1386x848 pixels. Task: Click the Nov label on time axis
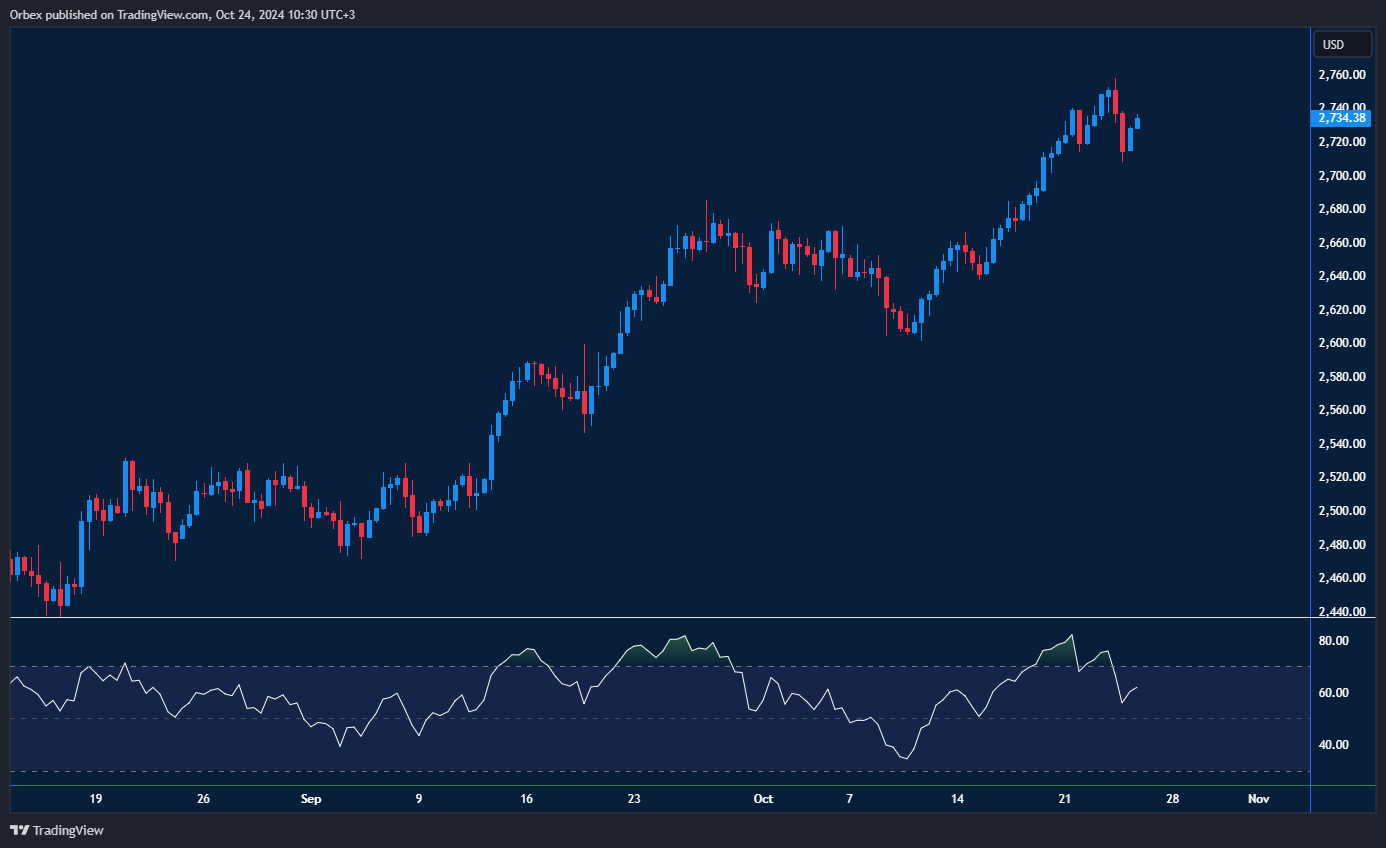point(1258,799)
